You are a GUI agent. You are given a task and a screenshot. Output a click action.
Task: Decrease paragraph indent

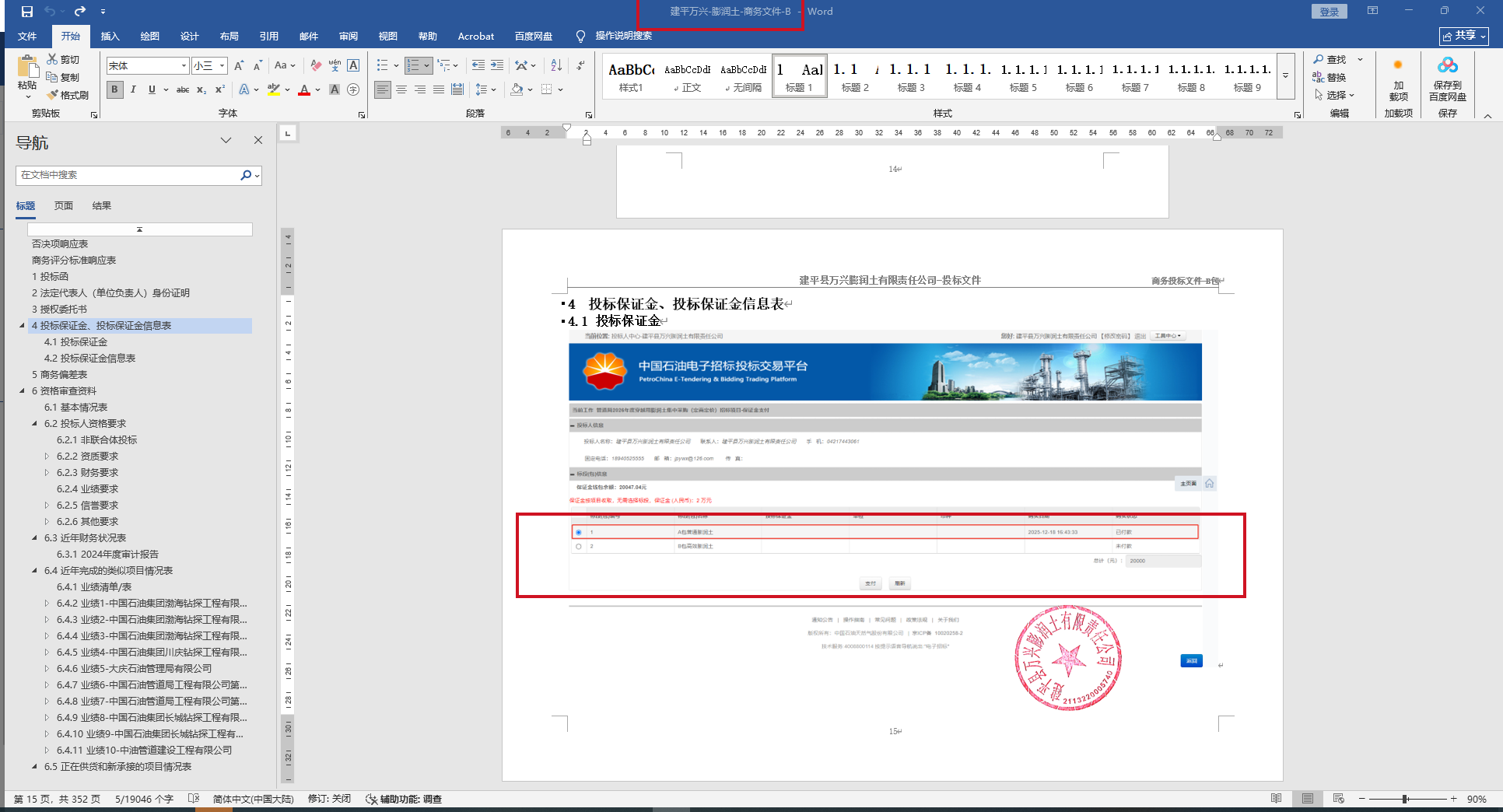point(478,65)
